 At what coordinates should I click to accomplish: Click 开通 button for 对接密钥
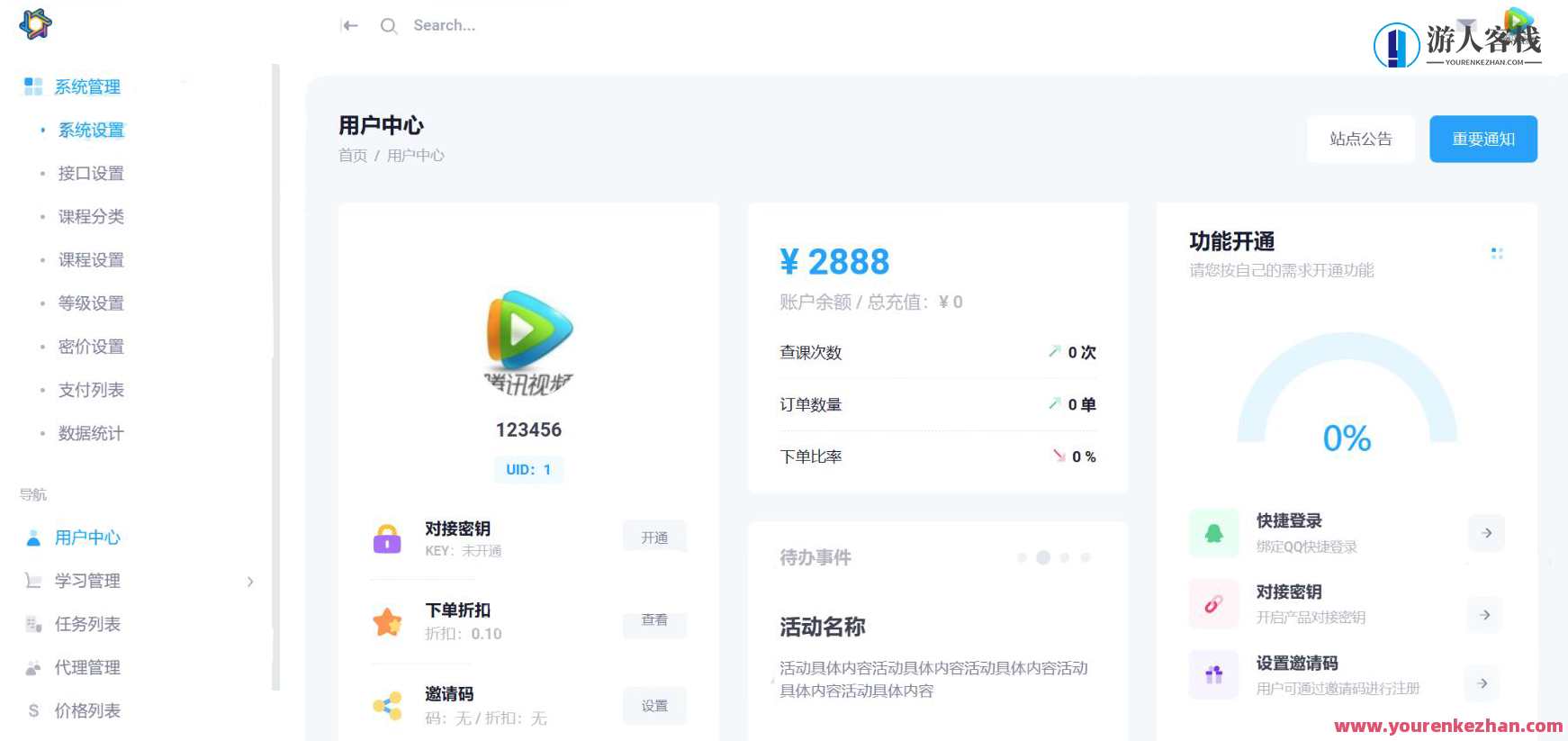pos(654,538)
